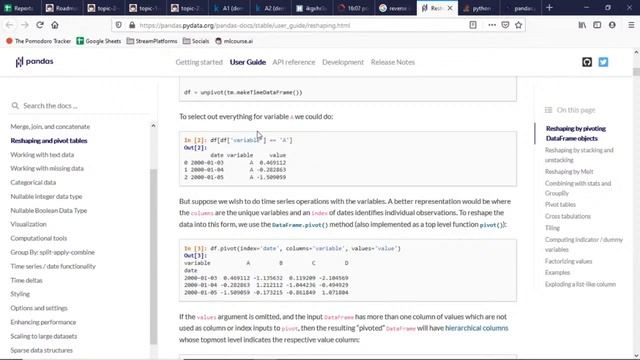Open a new browser tab
The width and height of the screenshot is (640, 360).
coord(549,8)
